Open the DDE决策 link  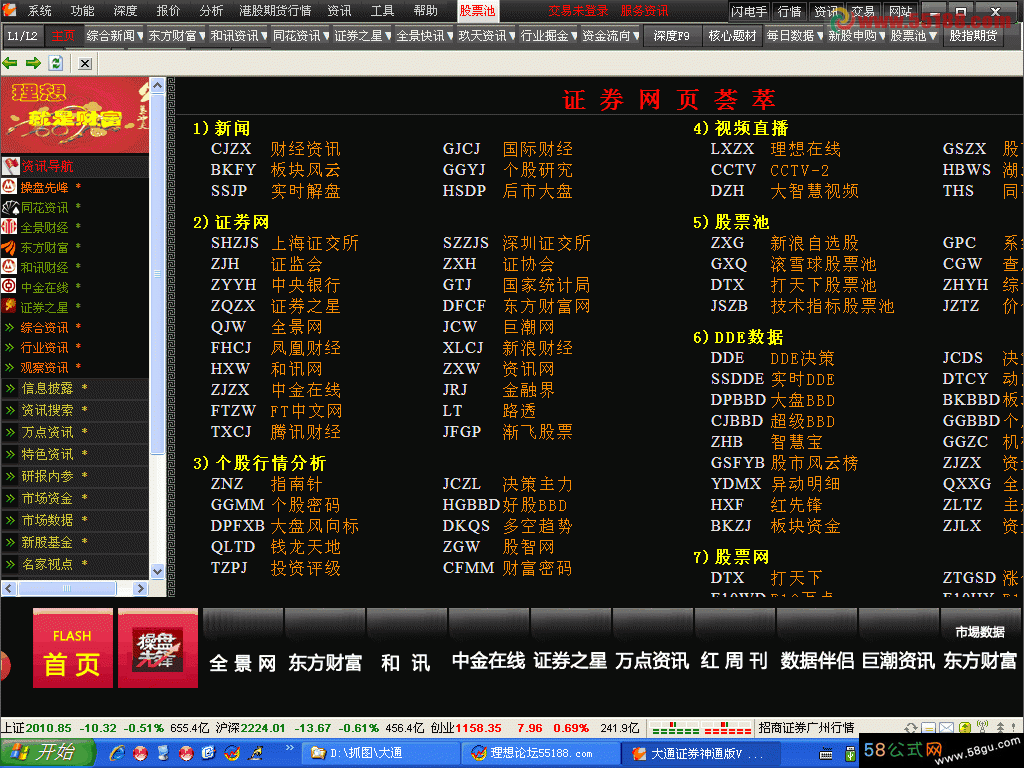pos(802,359)
